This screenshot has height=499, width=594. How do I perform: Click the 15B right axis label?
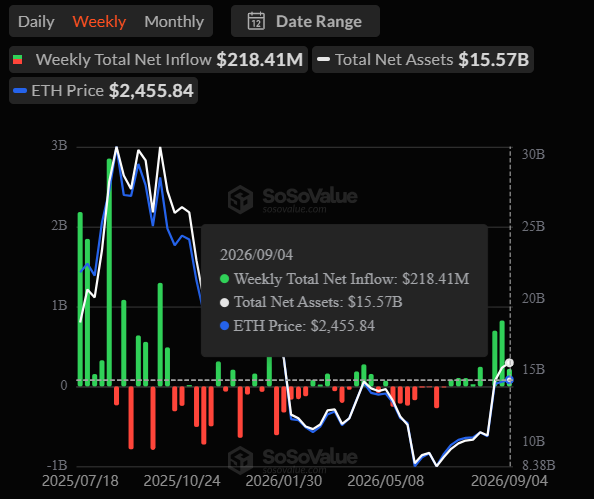[533, 369]
